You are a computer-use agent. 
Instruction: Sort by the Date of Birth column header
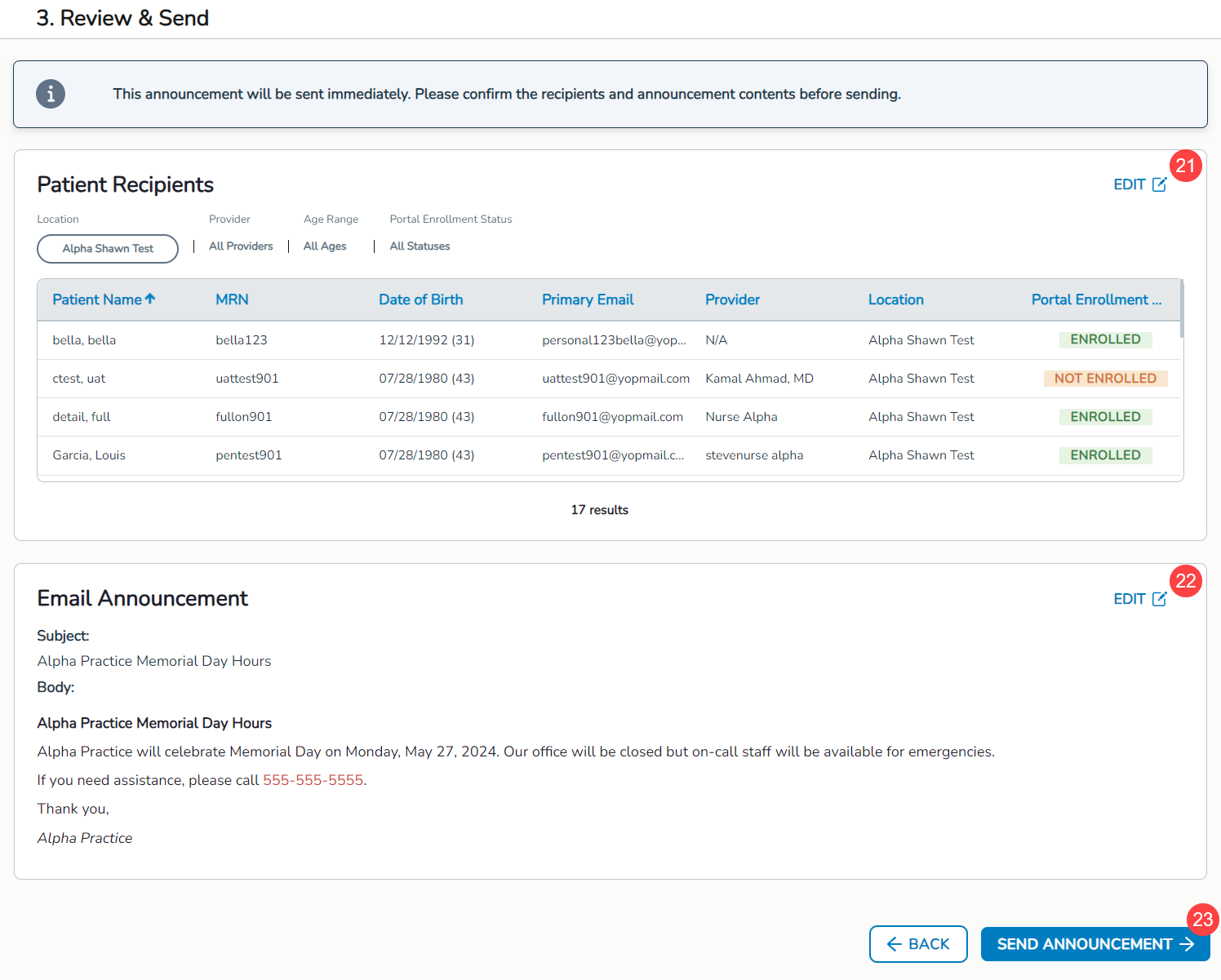tap(420, 299)
